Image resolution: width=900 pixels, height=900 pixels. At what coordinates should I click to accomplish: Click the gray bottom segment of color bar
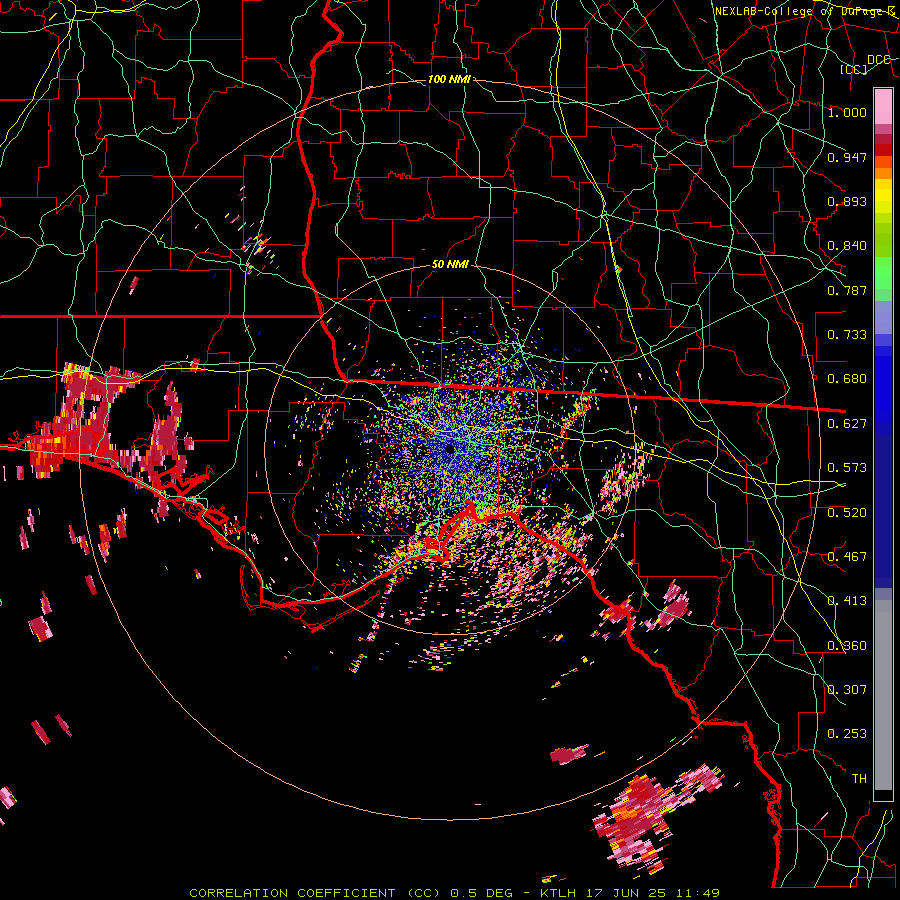[x=883, y=695]
